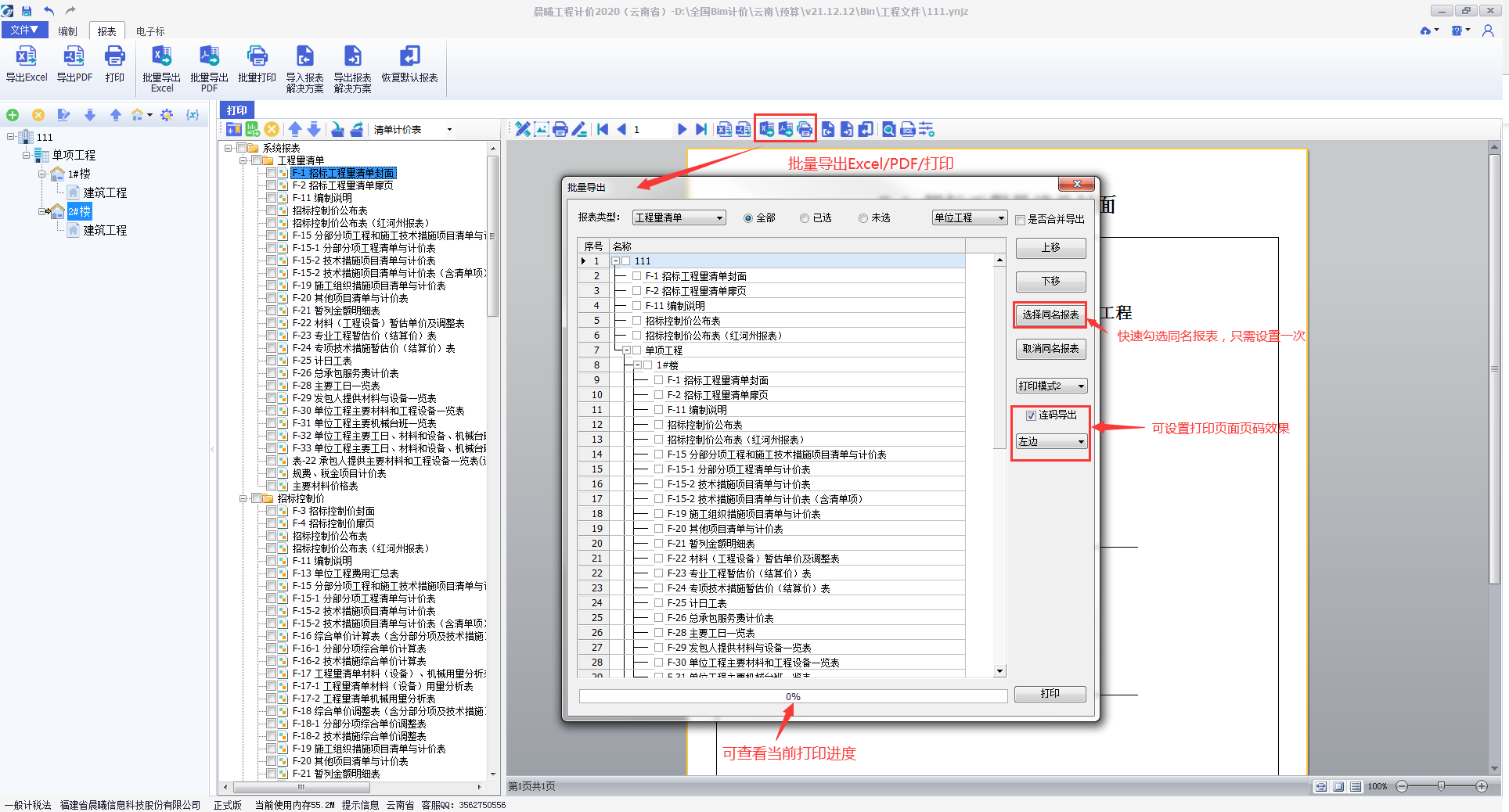The image size is (1509, 812).
Task: Switch to the 报表 tab
Action: point(107,31)
